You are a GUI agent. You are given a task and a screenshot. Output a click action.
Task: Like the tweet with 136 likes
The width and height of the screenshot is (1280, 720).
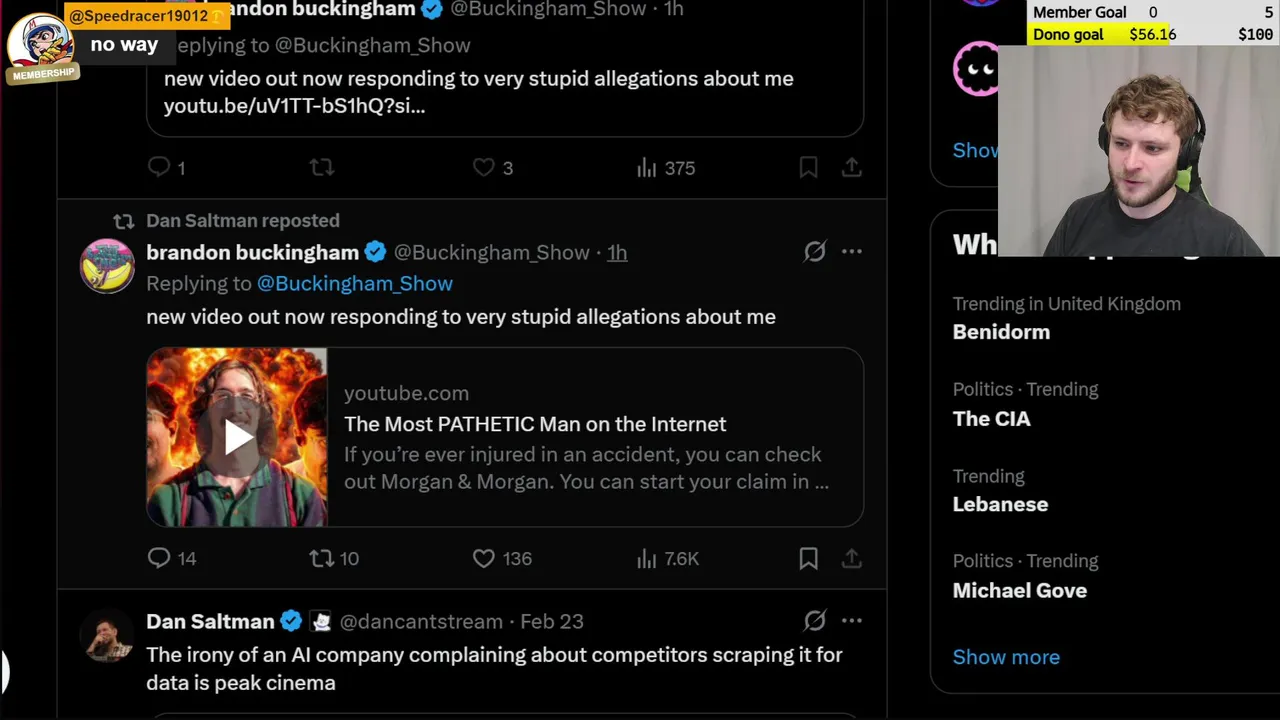click(484, 558)
